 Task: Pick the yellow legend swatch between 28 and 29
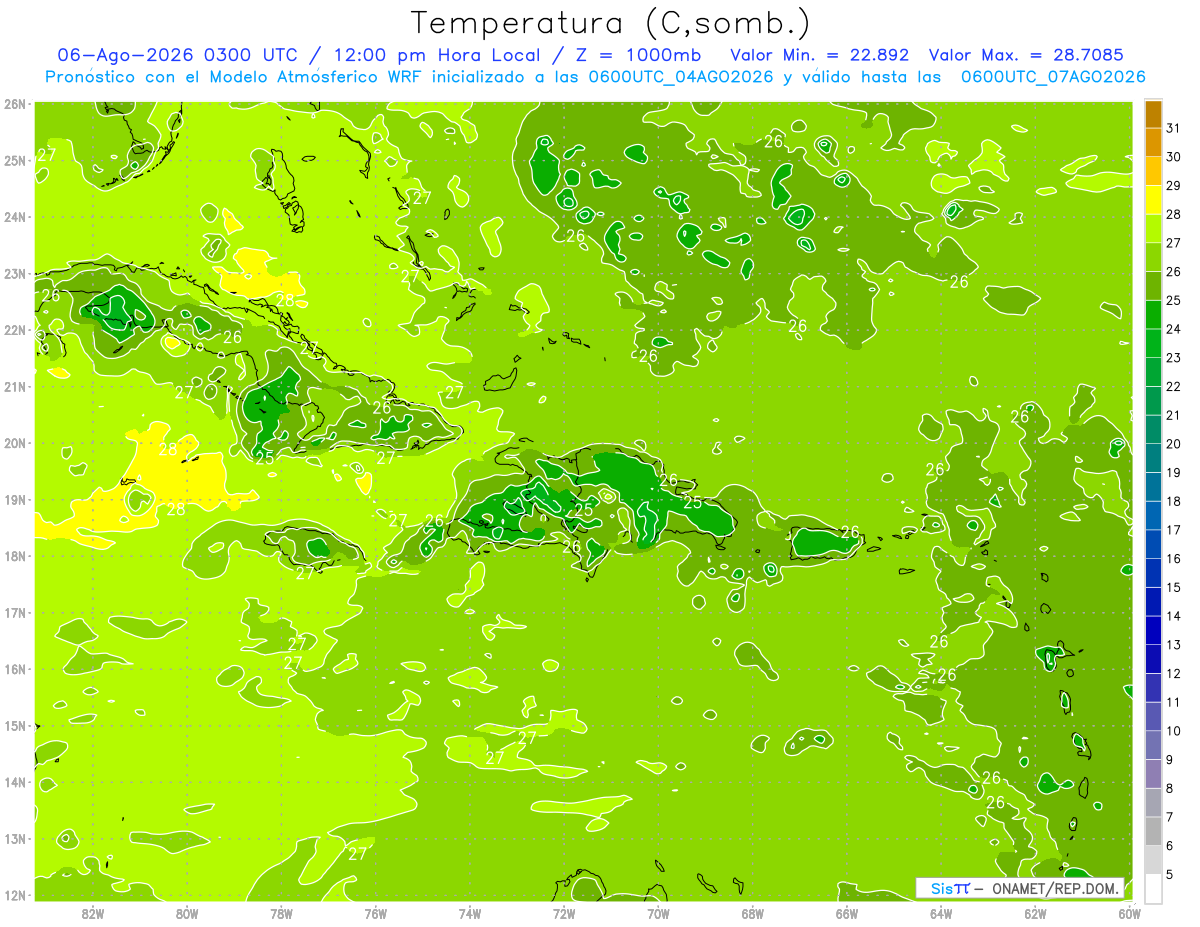1153,200
